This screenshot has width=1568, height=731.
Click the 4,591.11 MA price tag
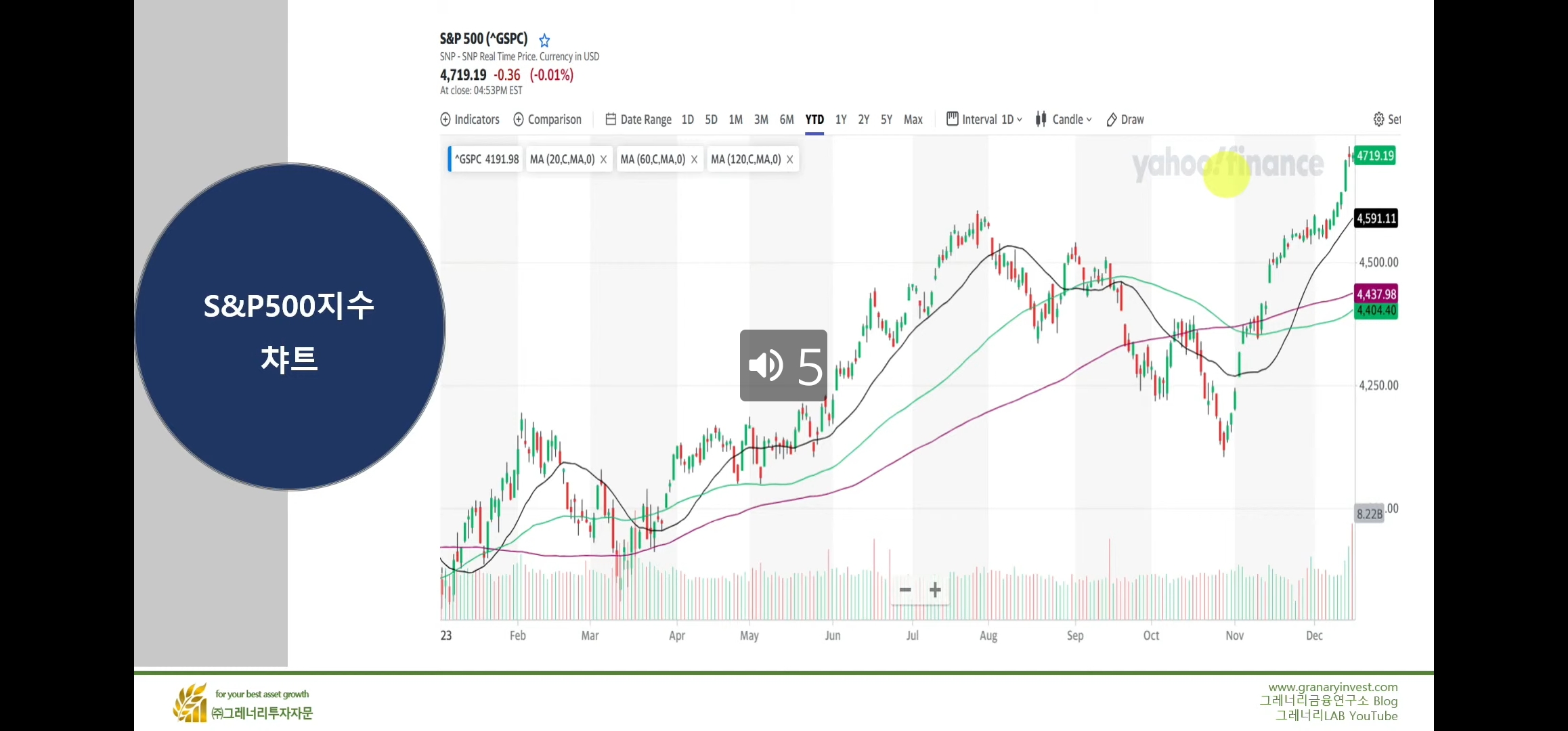click(1376, 219)
